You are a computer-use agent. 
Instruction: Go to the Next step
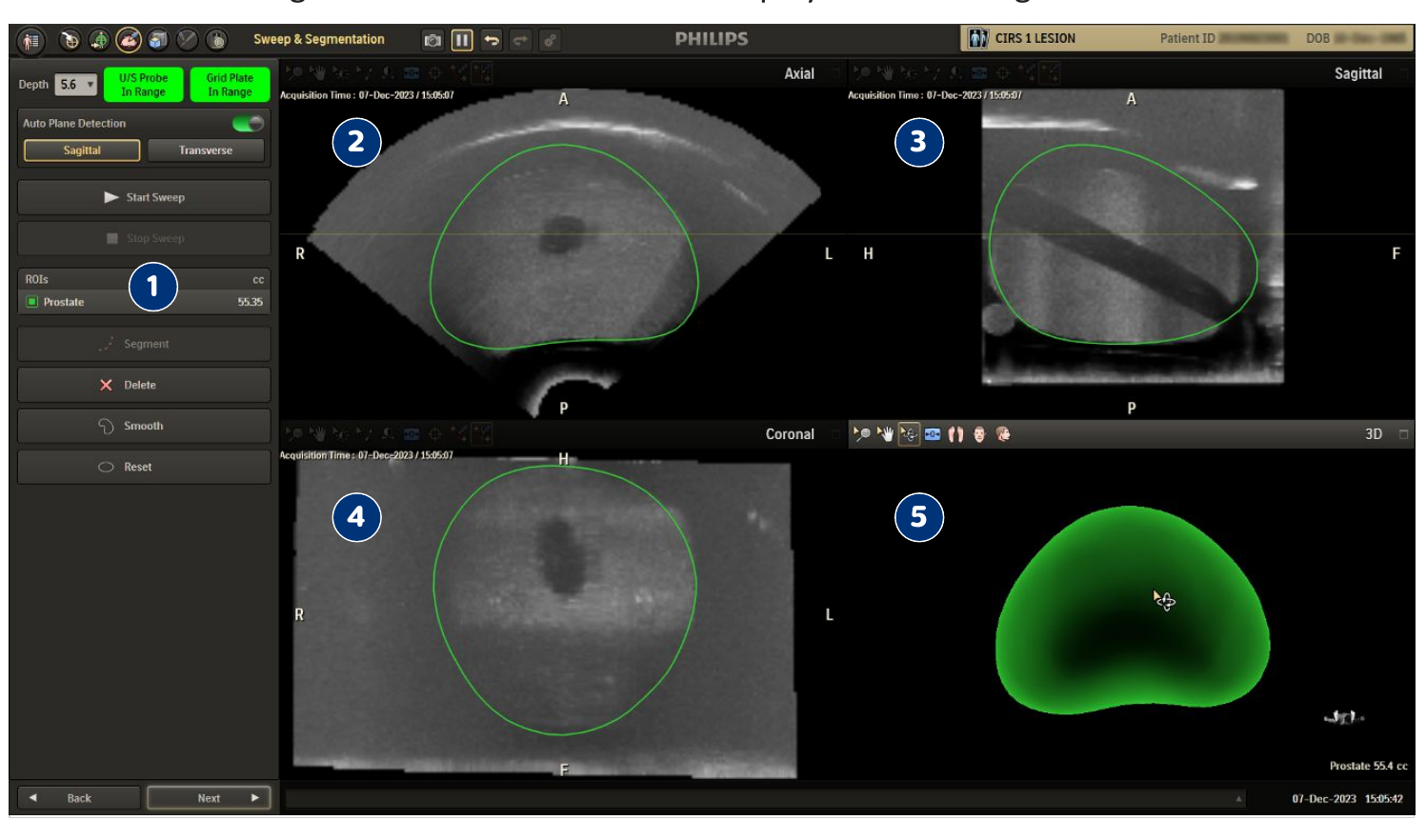click(x=209, y=798)
